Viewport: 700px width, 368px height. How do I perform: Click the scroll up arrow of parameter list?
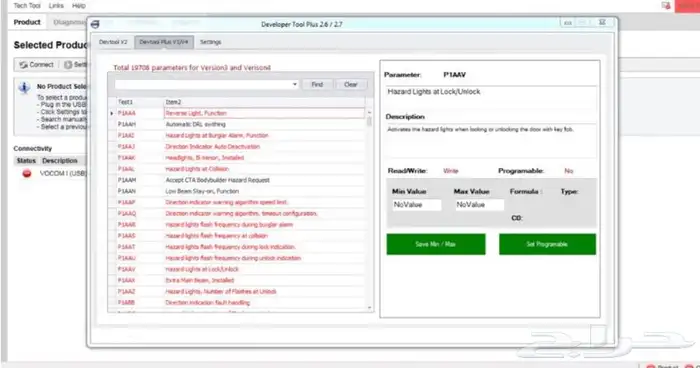tap(369, 113)
